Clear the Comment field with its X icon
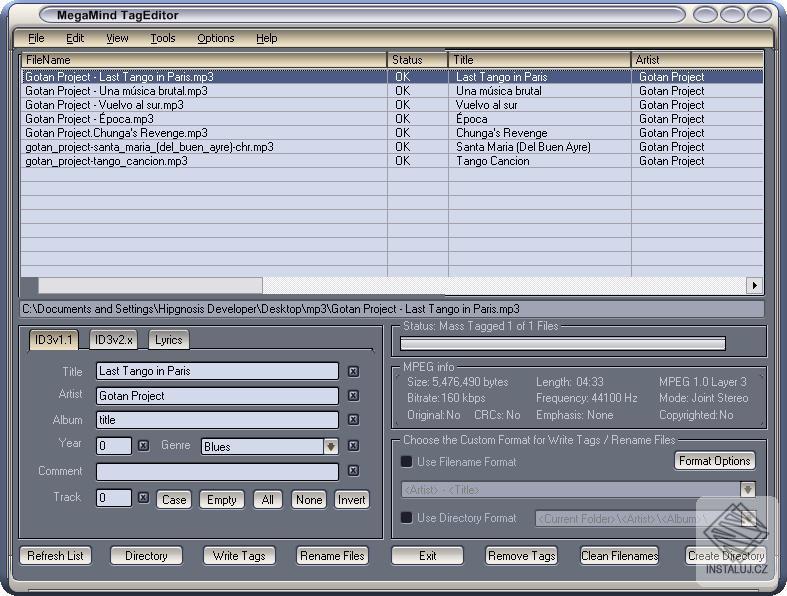Image resolution: width=787 pixels, height=596 pixels. [x=353, y=471]
